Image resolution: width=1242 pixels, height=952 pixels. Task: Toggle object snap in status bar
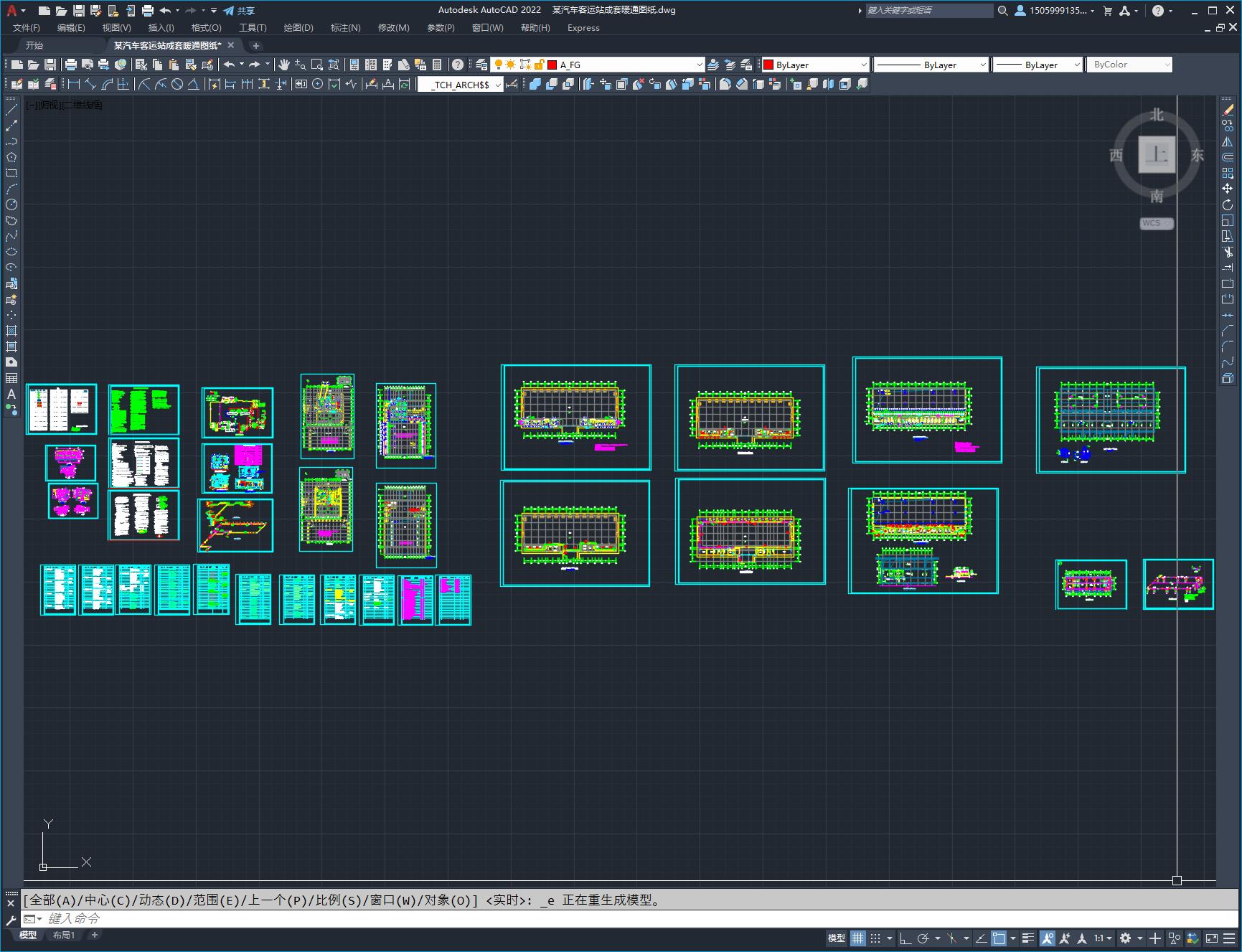coord(999,938)
